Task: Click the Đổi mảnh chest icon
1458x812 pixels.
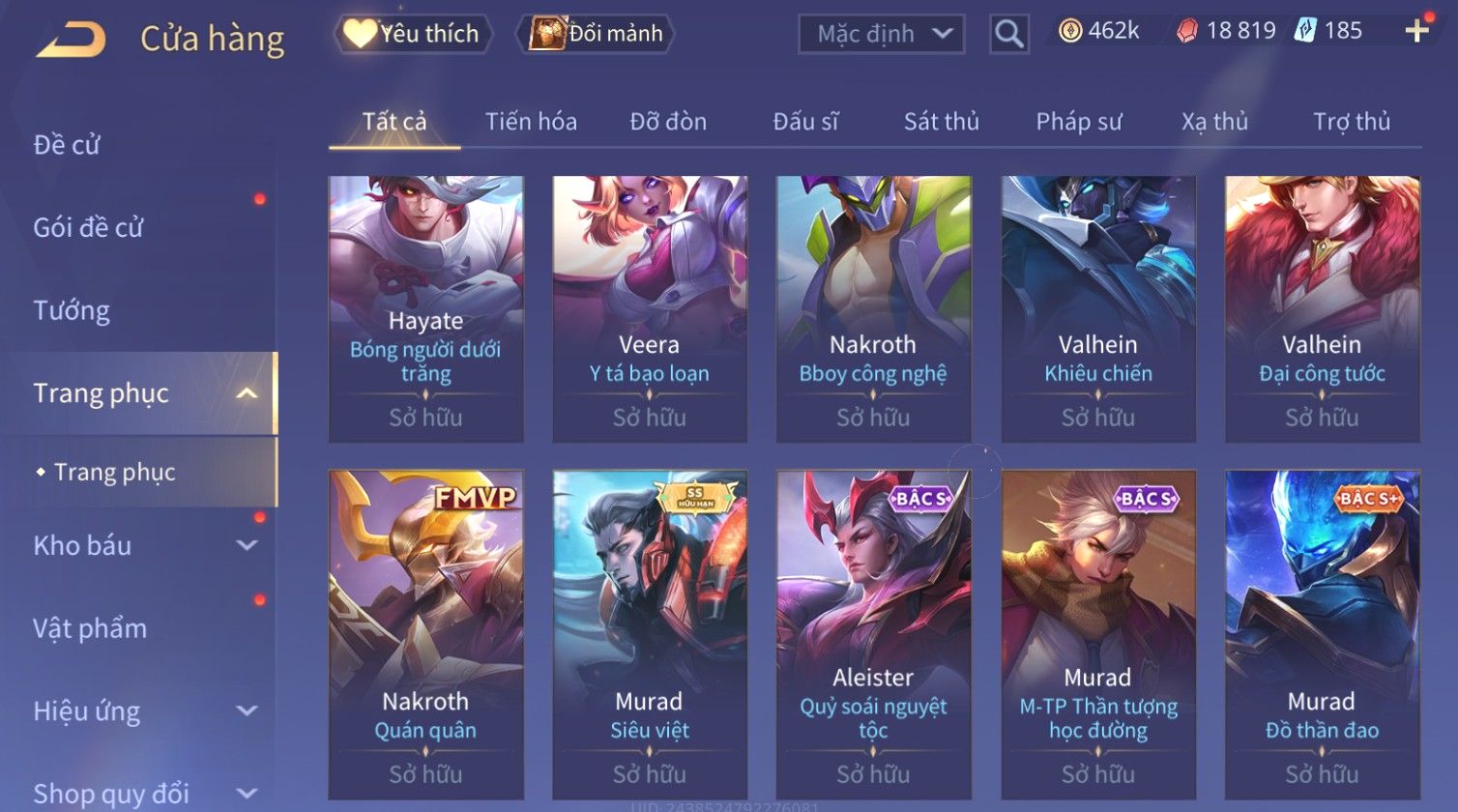Action: (547, 33)
